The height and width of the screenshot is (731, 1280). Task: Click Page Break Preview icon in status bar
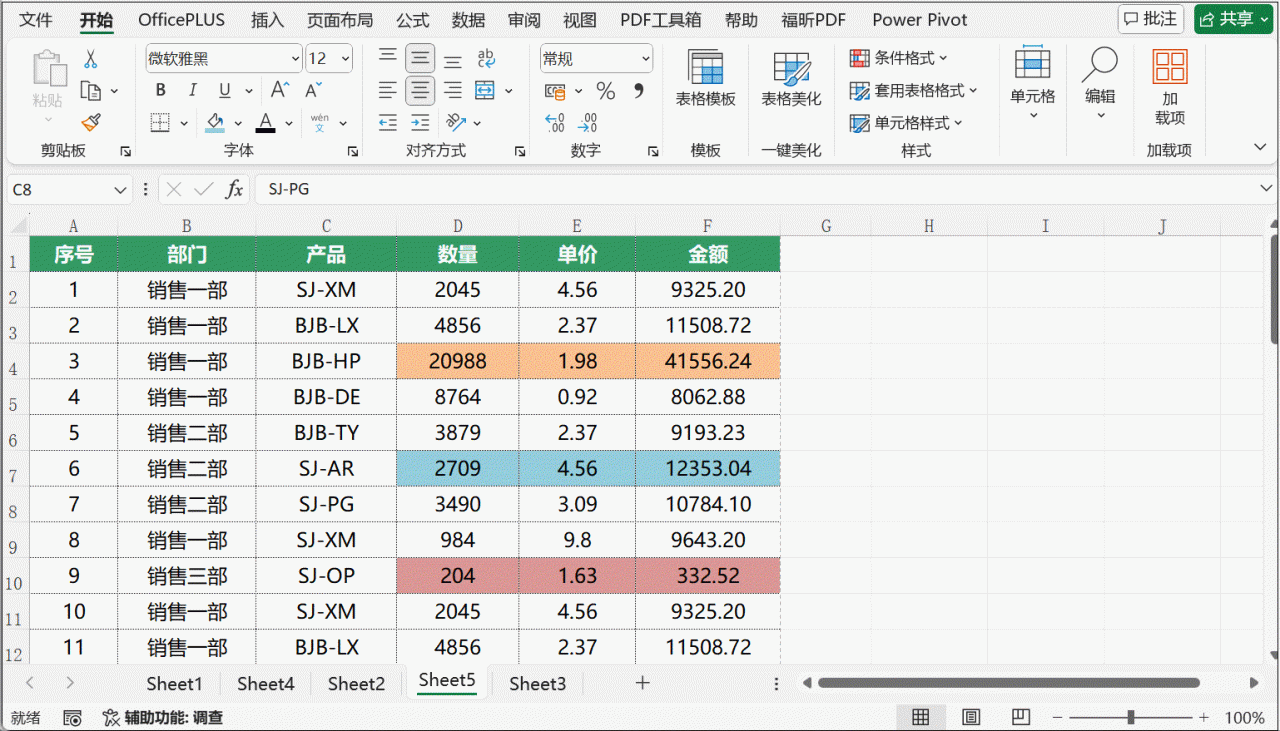(1020, 717)
